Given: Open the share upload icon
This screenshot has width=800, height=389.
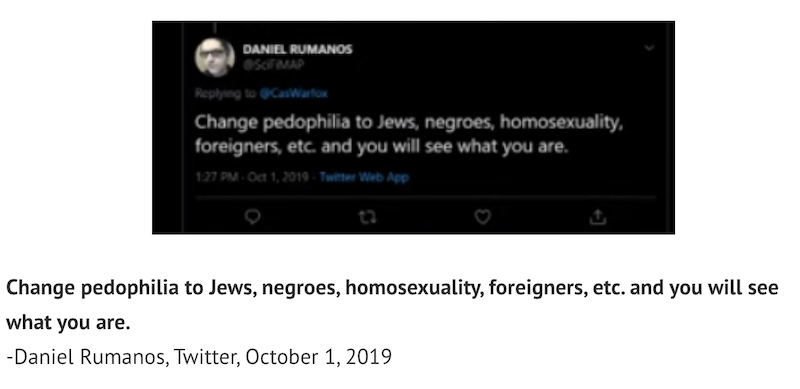Looking at the screenshot, I should pos(597,217).
